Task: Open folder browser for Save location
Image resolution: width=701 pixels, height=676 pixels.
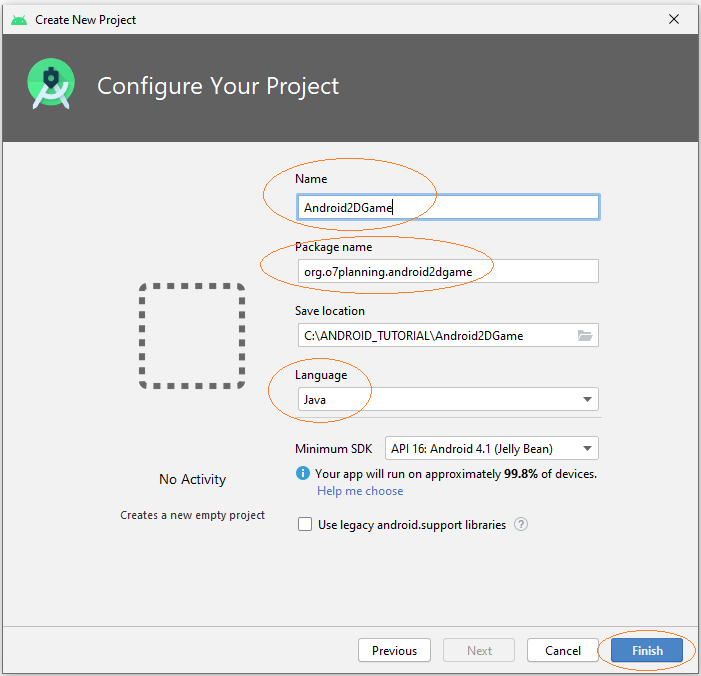Action: pyautogui.click(x=585, y=335)
